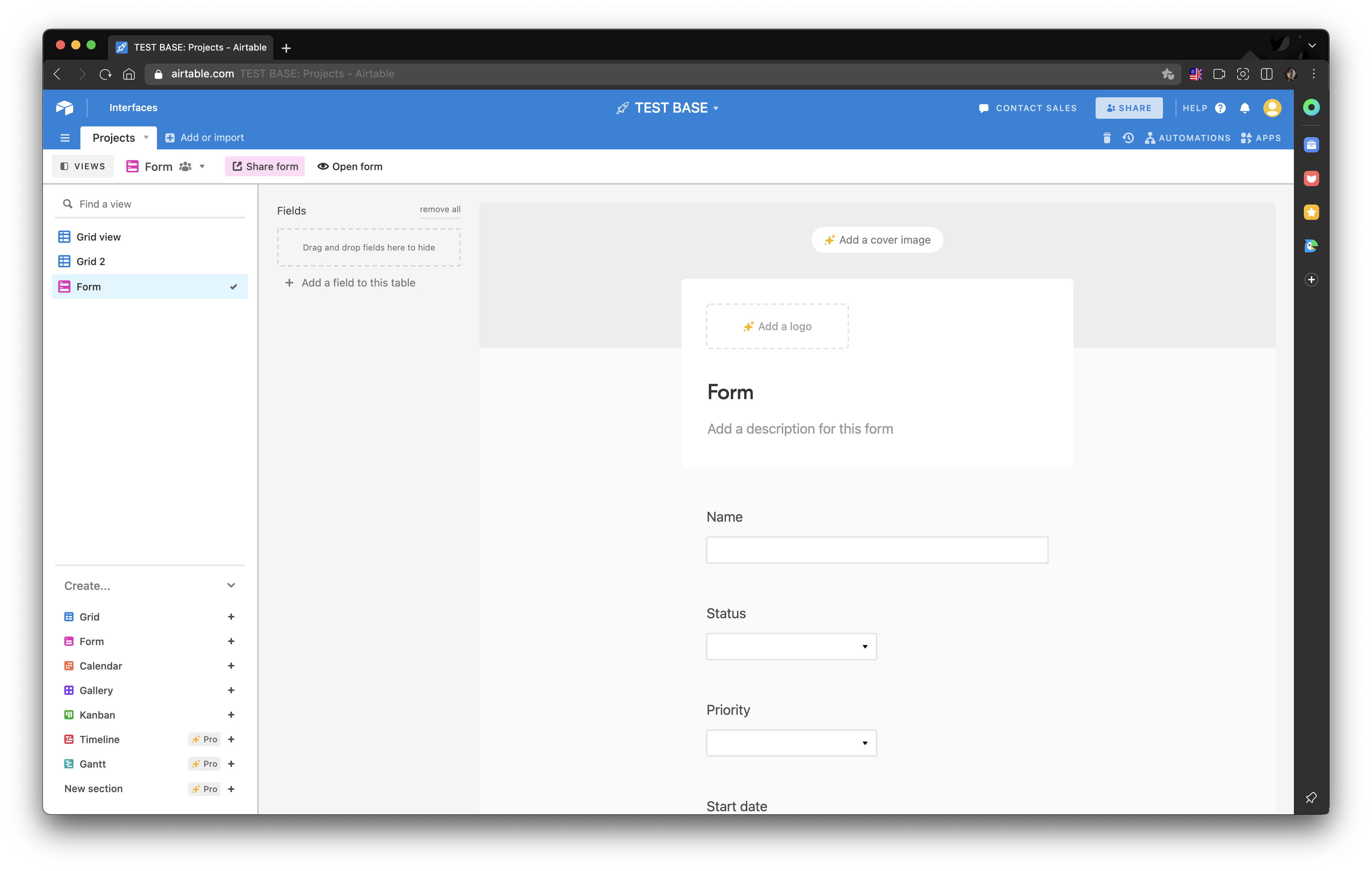The image size is (1372, 871).
Task: Select the checked Form view item
Action: point(150,287)
